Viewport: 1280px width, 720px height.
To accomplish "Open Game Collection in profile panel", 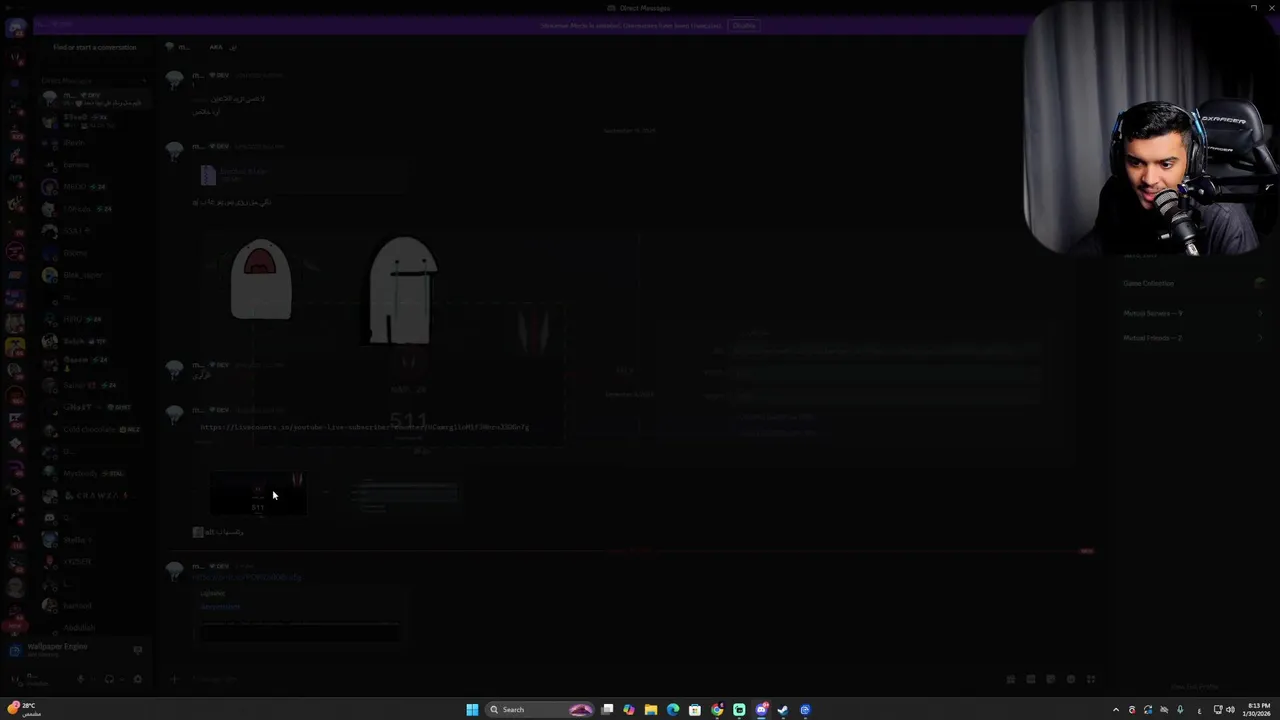I will (x=1193, y=283).
